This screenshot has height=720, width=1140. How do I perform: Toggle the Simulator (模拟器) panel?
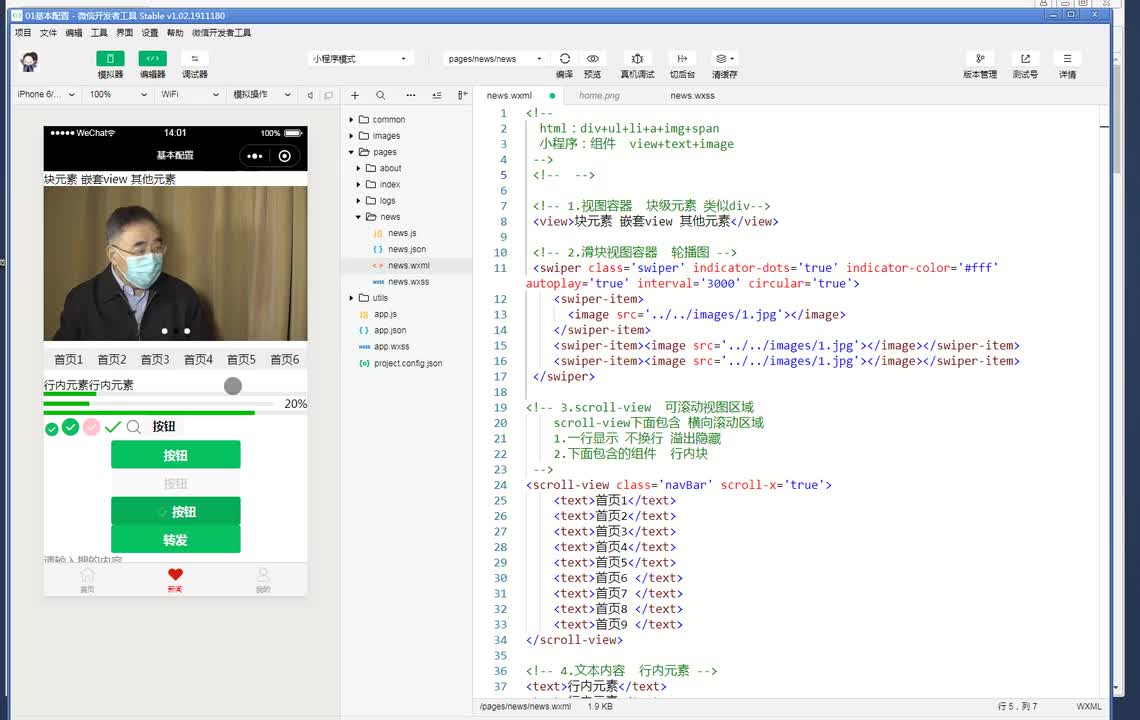[110, 59]
